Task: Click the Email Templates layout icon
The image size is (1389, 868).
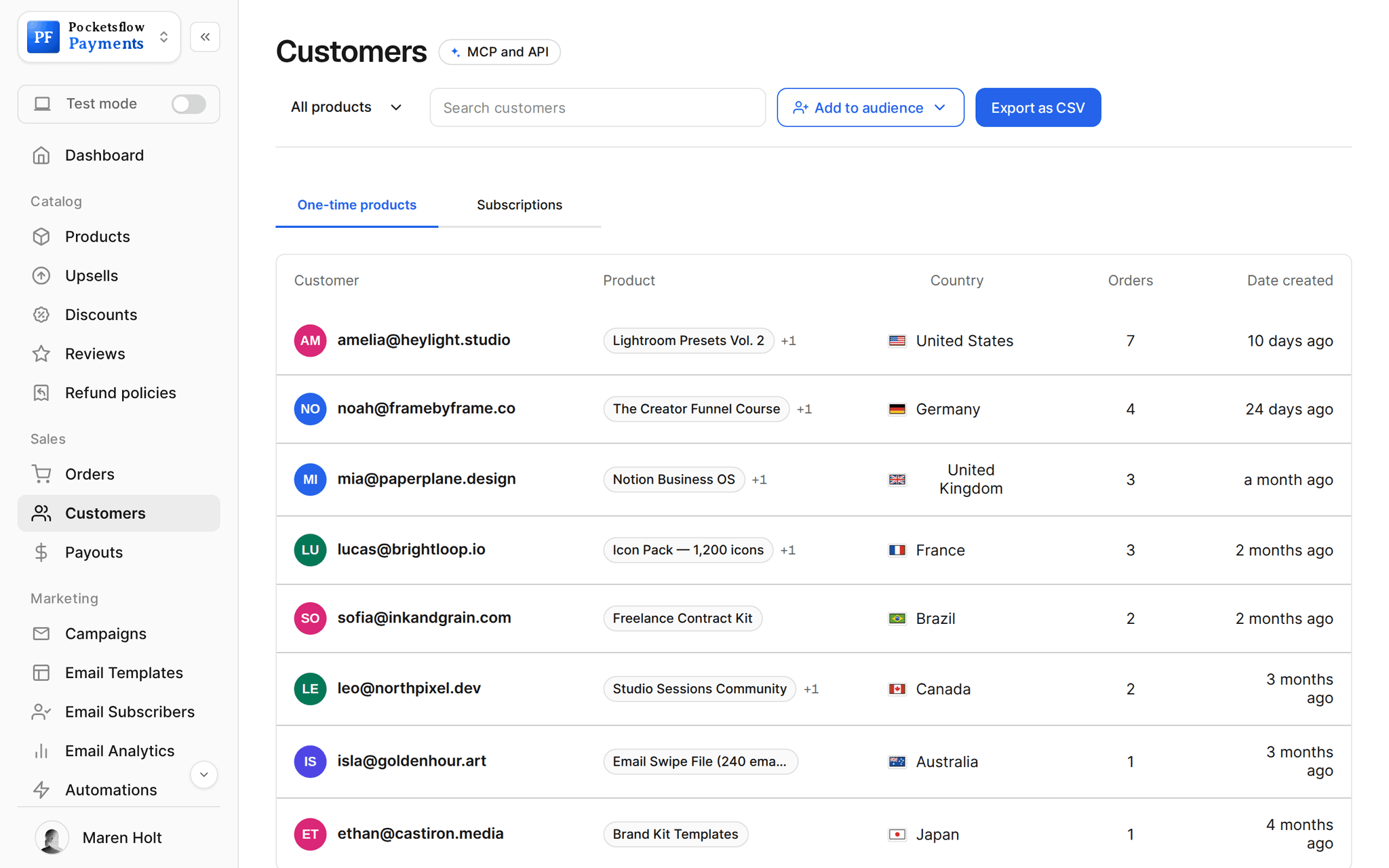Action: [x=41, y=673]
